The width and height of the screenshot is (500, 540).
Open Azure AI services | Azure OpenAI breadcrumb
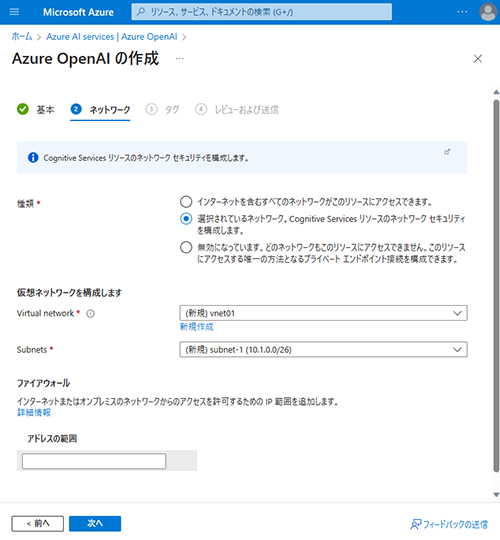click(112, 37)
